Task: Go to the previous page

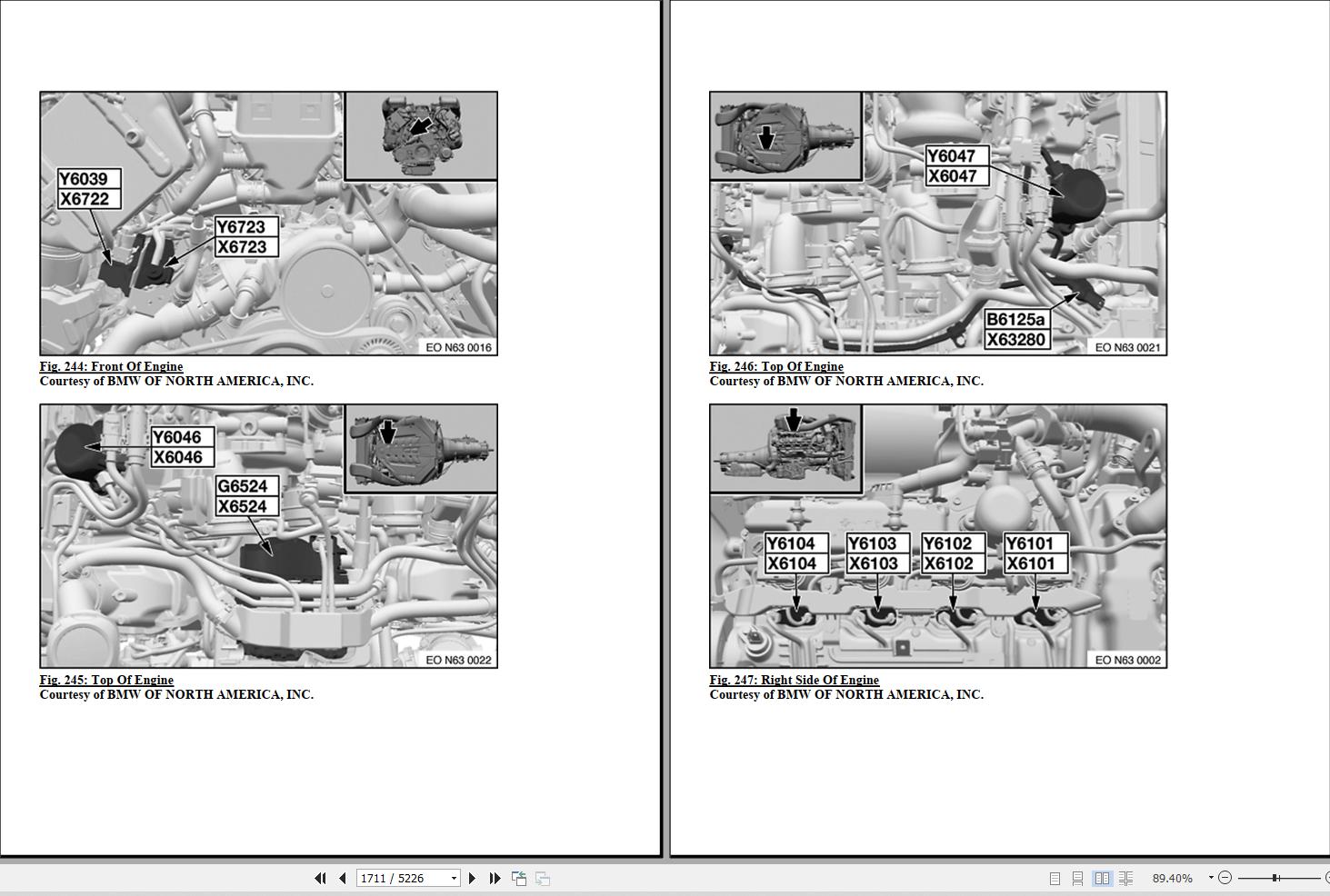Action: tap(343, 878)
